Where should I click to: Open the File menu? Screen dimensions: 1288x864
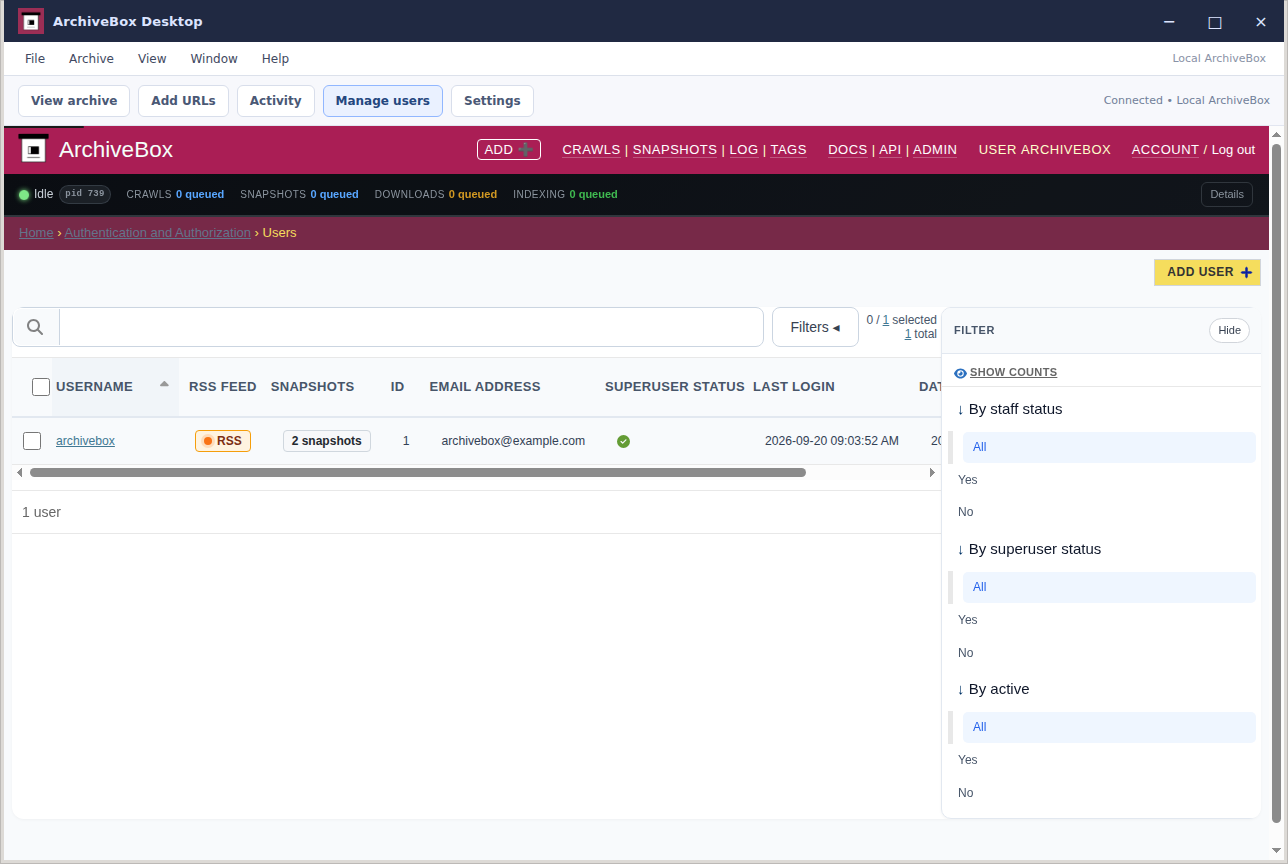coord(35,59)
